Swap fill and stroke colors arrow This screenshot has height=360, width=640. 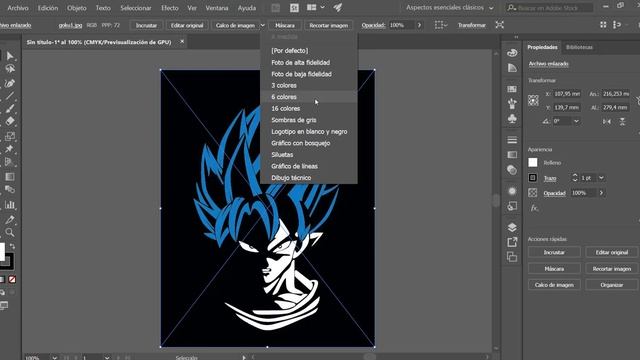pyautogui.click(x=12, y=246)
